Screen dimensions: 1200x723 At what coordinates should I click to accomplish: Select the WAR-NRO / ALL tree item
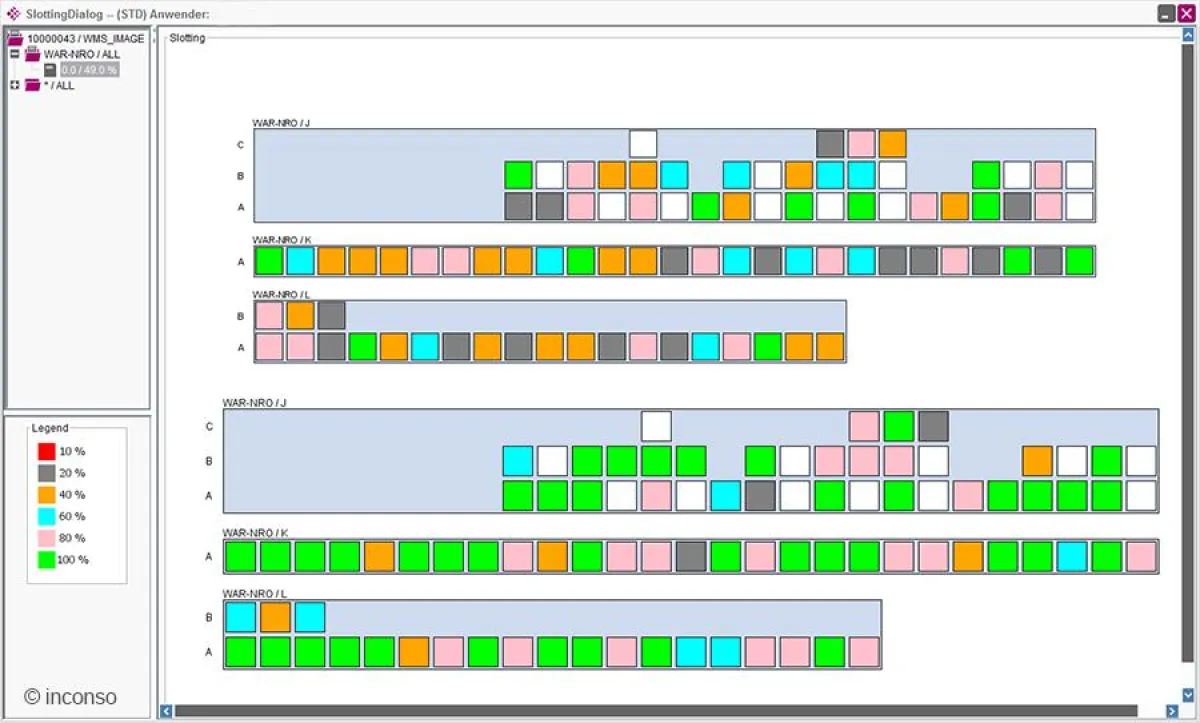point(83,53)
